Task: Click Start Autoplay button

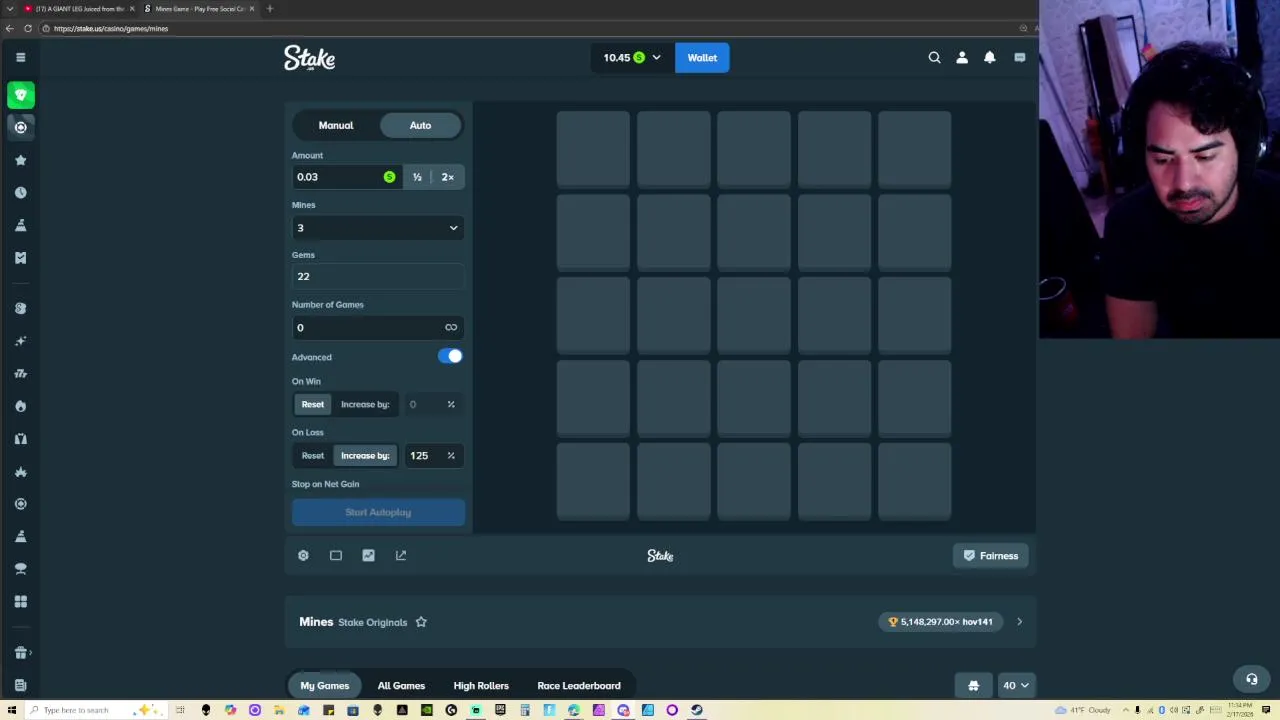Action: (x=378, y=512)
